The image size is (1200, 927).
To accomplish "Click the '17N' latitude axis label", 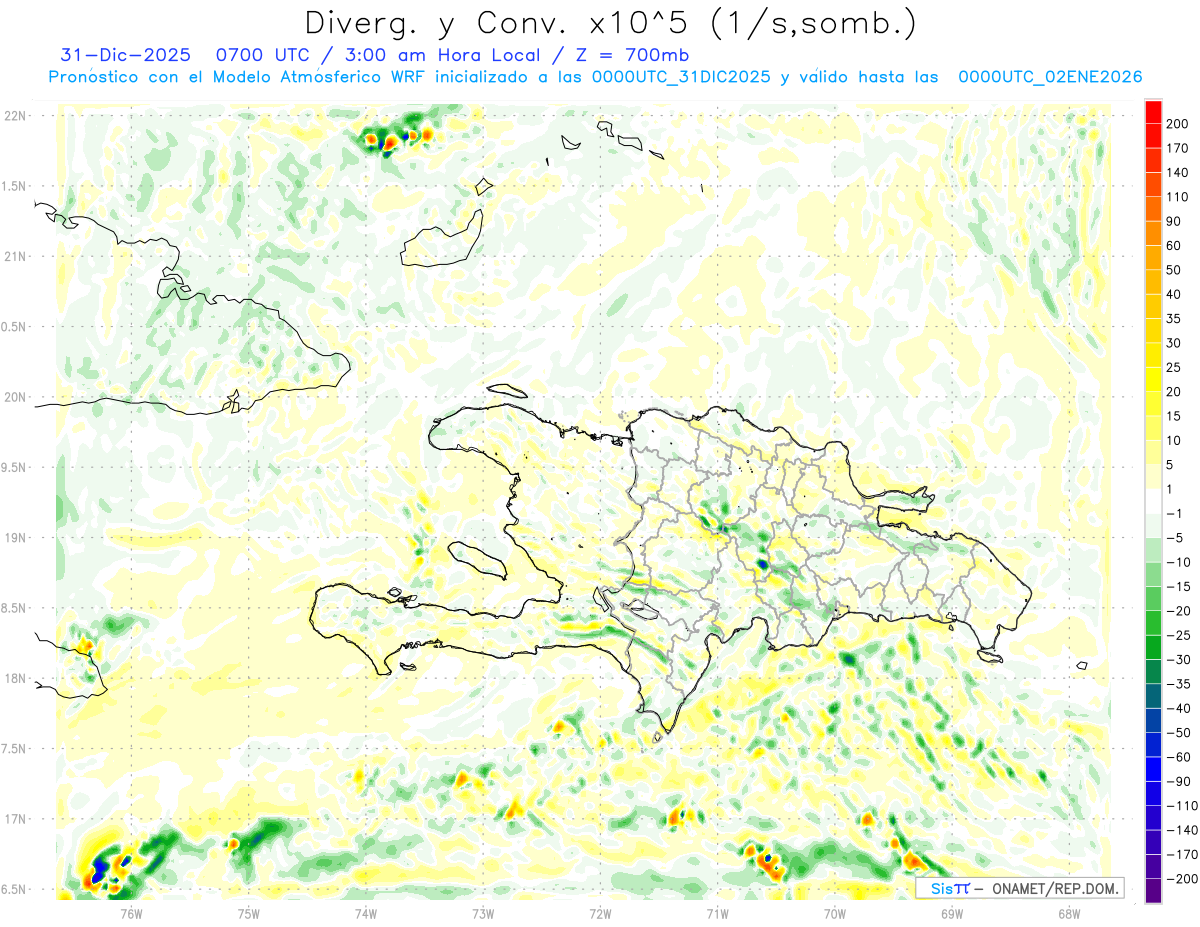I will pos(15,819).
